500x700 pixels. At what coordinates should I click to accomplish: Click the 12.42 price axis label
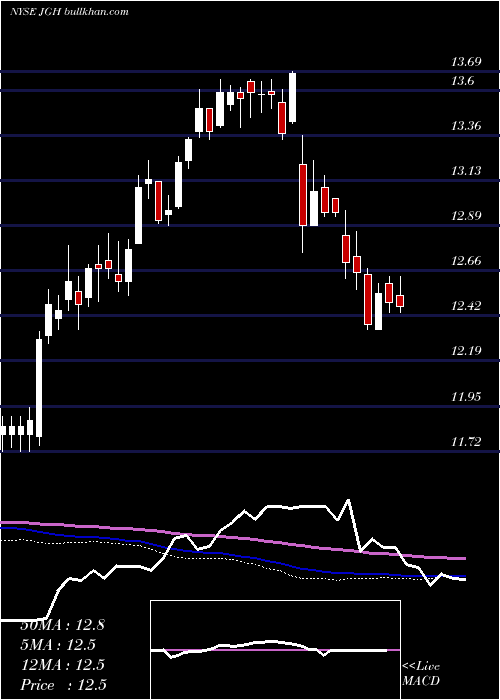466,306
